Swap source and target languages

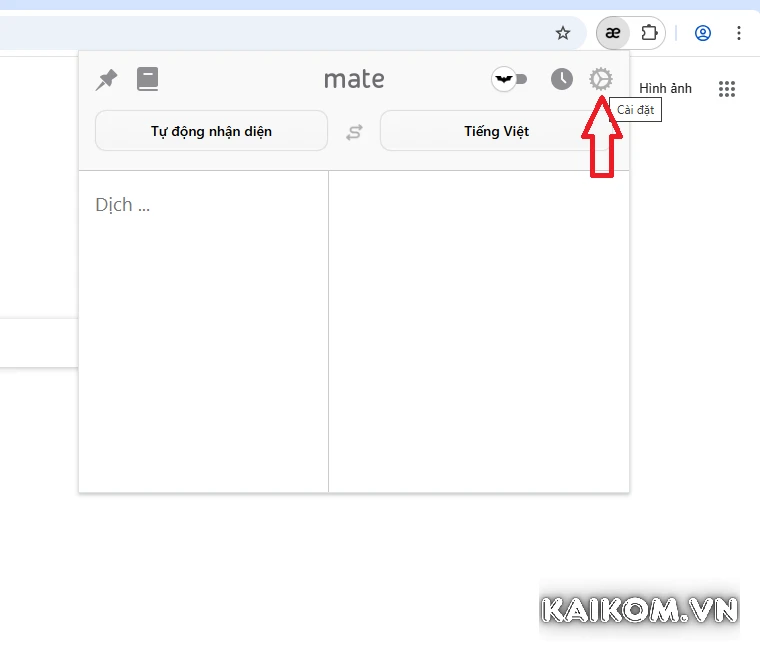tap(354, 131)
